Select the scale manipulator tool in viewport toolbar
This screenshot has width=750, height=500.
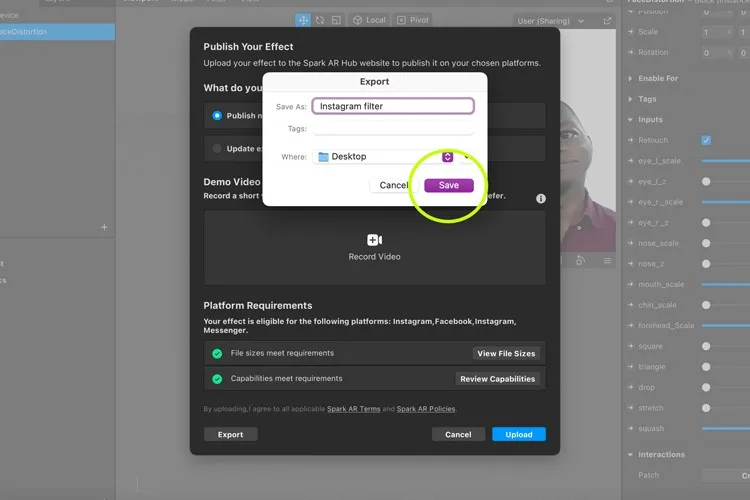(x=336, y=20)
